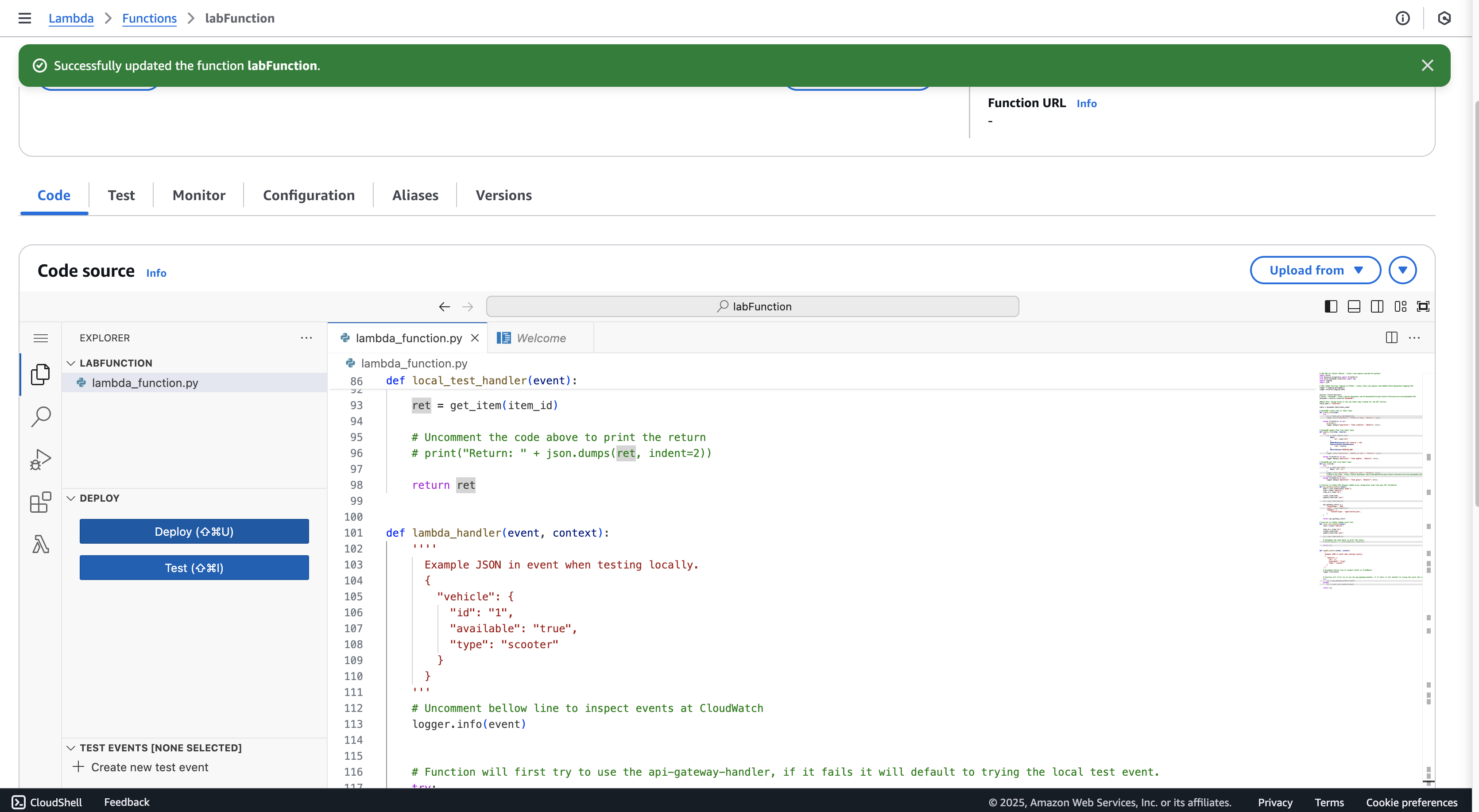This screenshot has height=812, width=1479.
Task: Toggle the bottom panel layout icon
Action: [x=1354, y=307]
